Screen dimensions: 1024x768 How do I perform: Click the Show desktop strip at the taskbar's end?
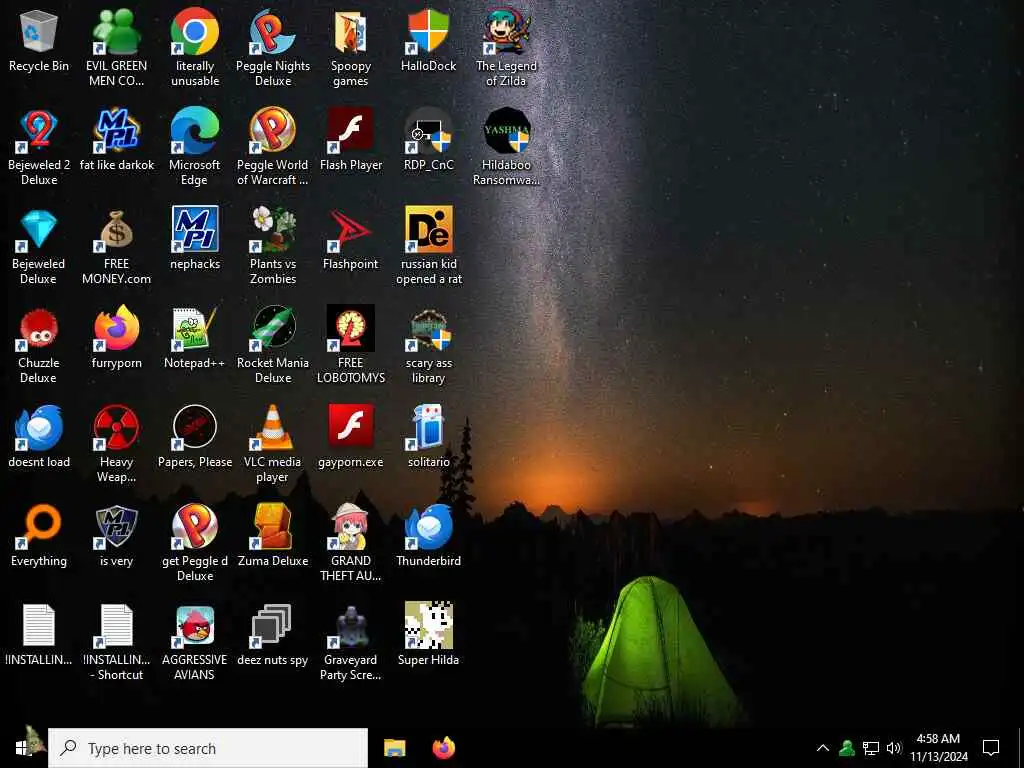1021,748
